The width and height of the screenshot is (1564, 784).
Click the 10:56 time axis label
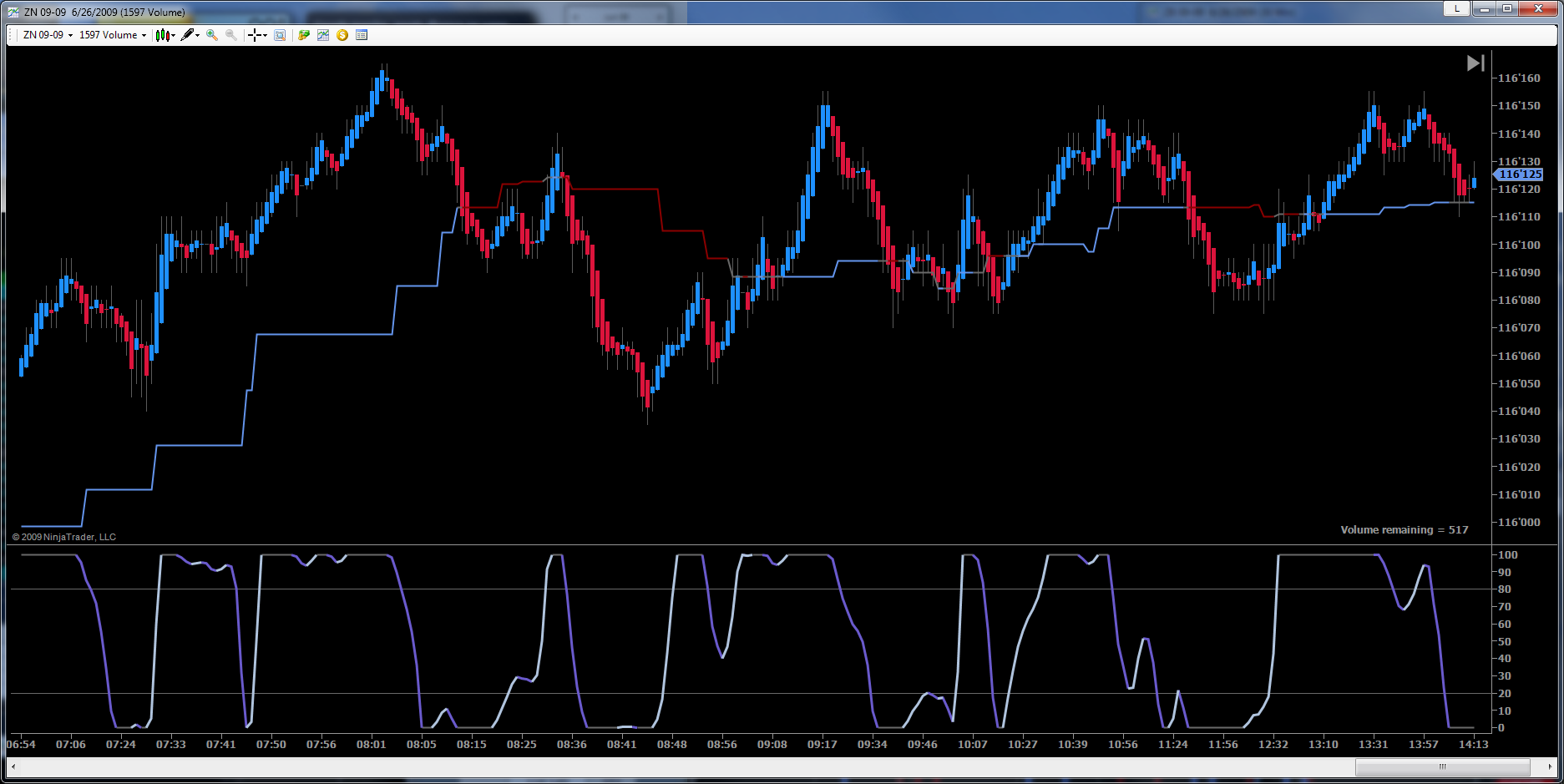point(1123,745)
